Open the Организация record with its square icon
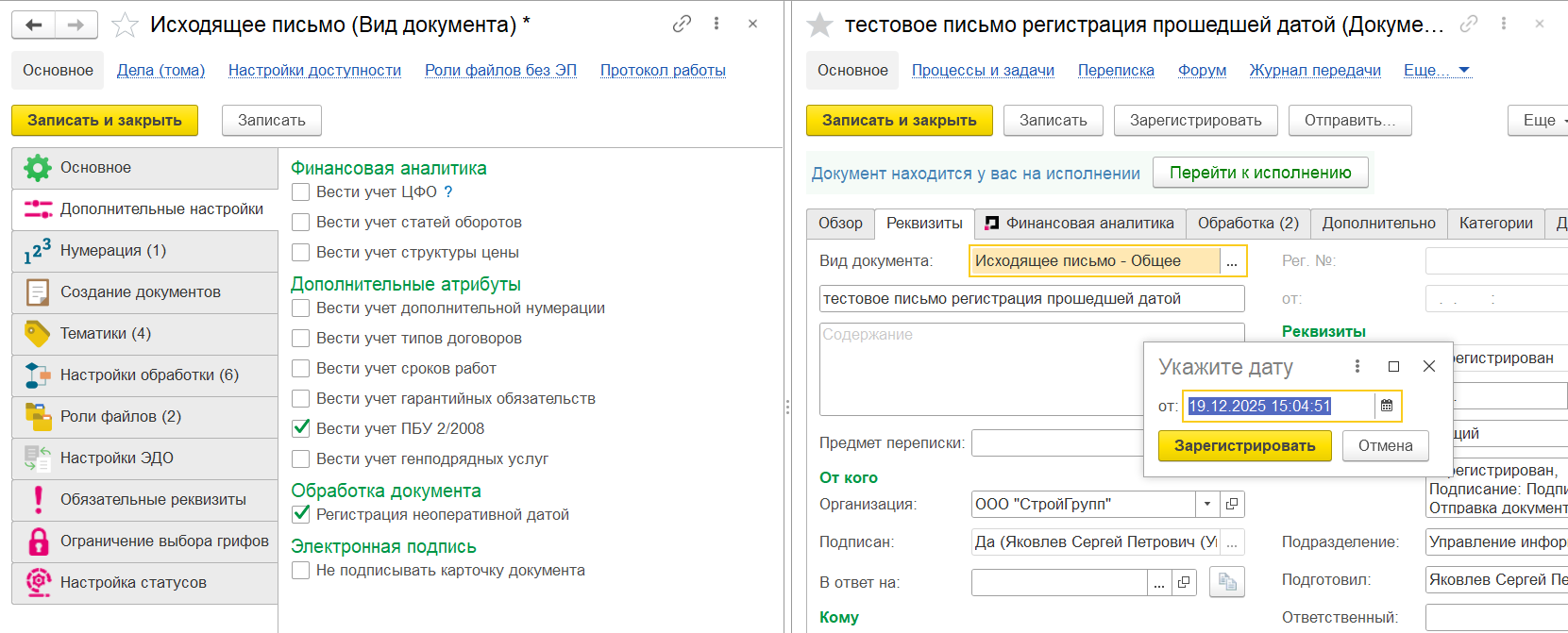Viewport: 1568px width, 633px height. tap(1232, 504)
